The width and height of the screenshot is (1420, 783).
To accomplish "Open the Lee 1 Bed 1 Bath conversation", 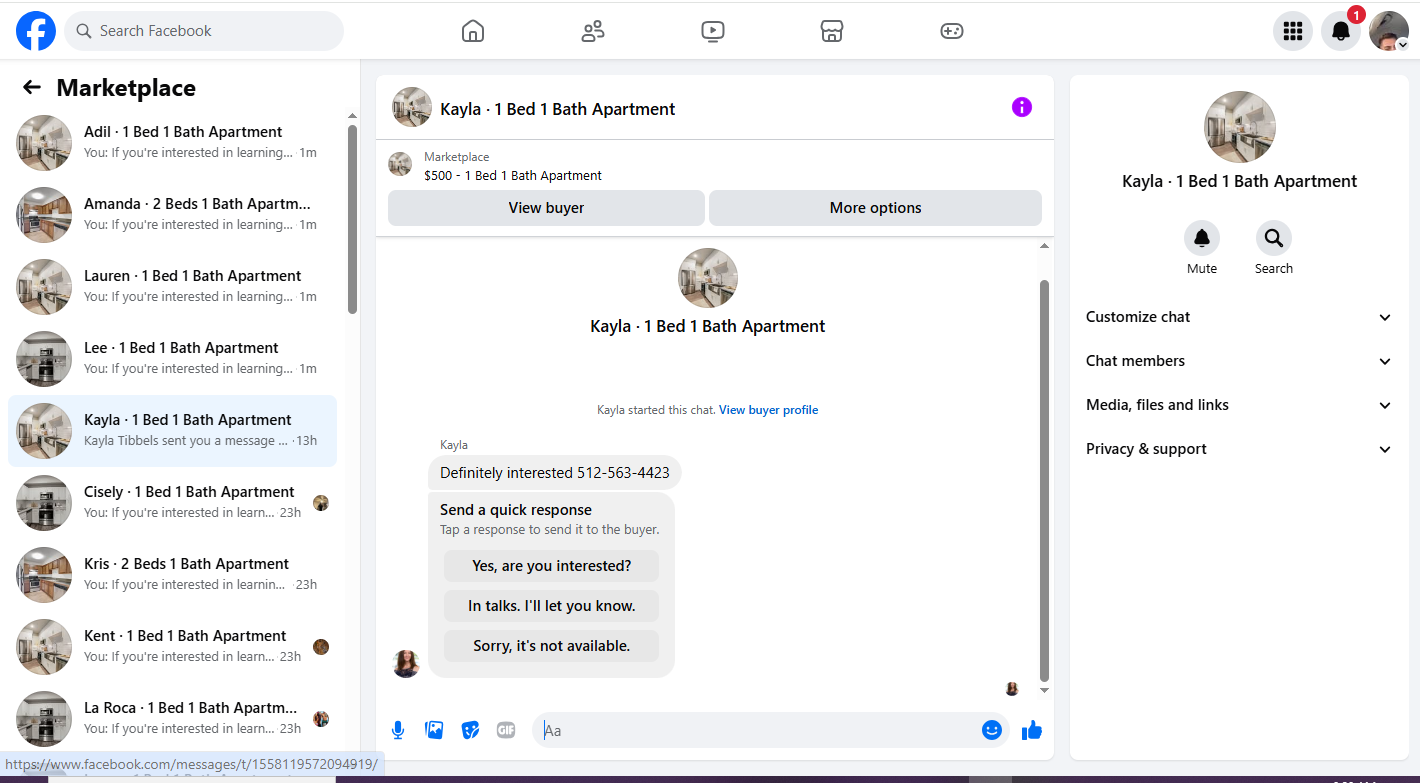I will pyautogui.click(x=173, y=359).
